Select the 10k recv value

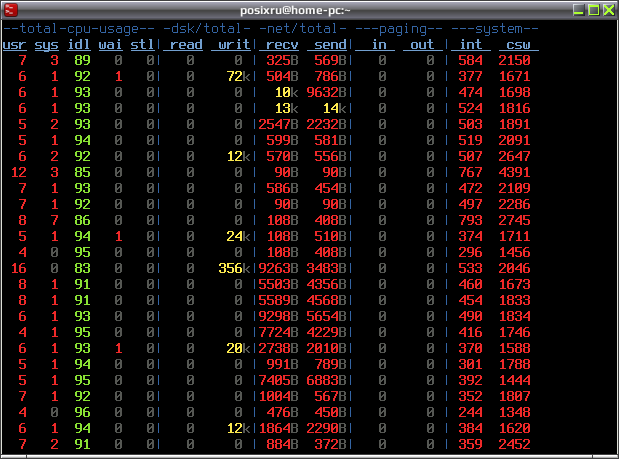pos(287,92)
